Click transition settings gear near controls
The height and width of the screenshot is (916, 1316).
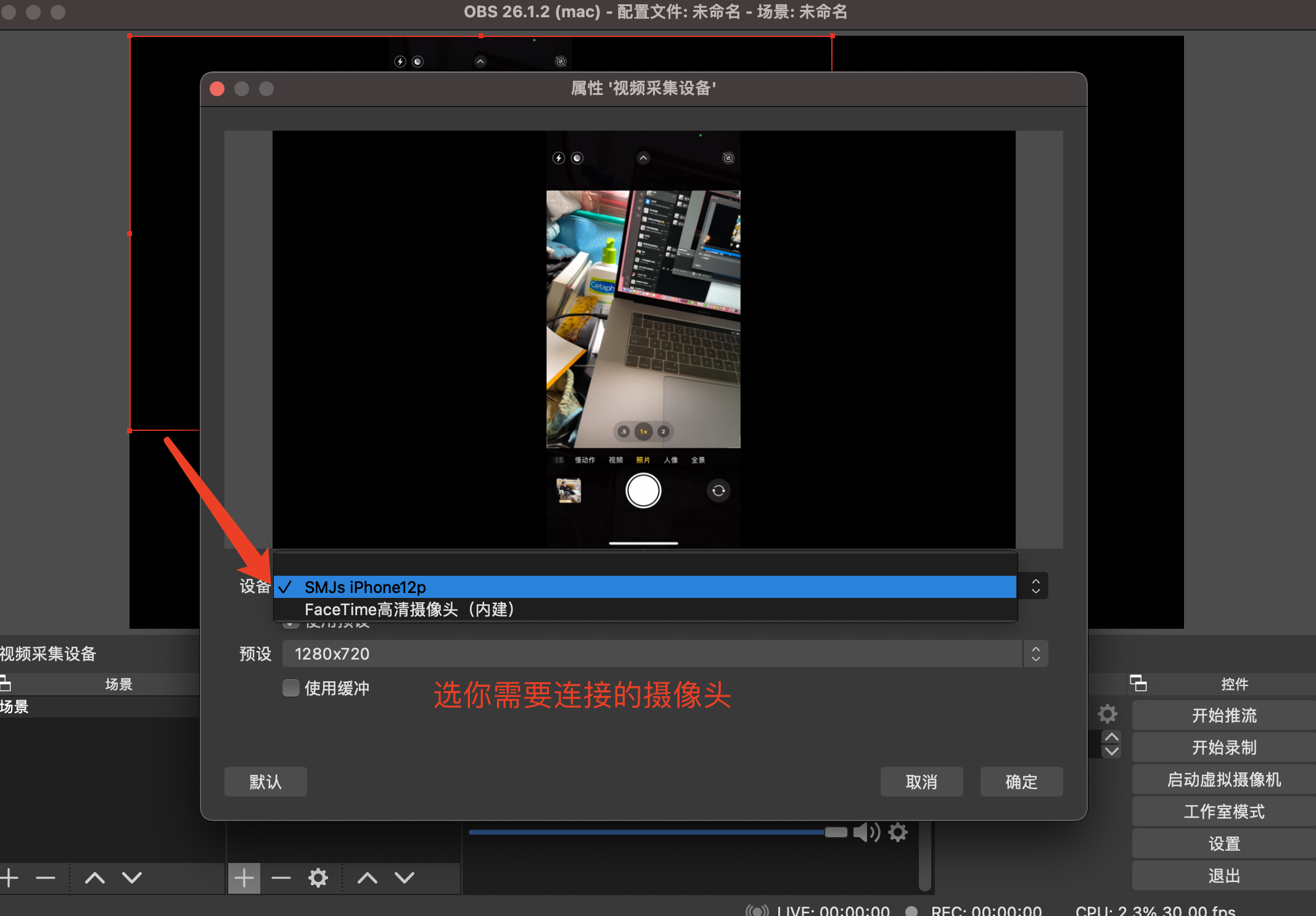point(1108,714)
